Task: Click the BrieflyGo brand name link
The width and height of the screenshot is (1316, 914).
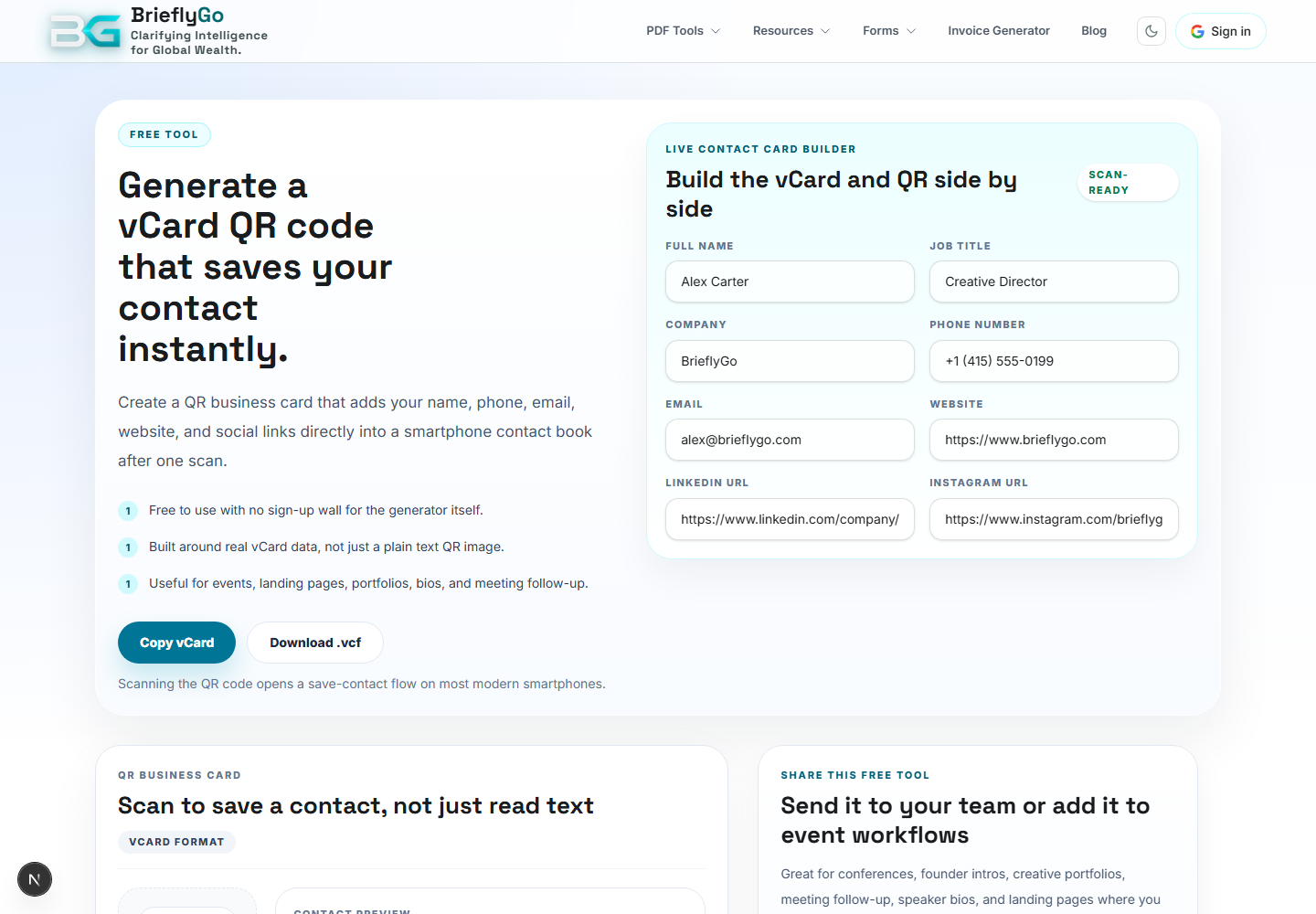Action: (177, 16)
